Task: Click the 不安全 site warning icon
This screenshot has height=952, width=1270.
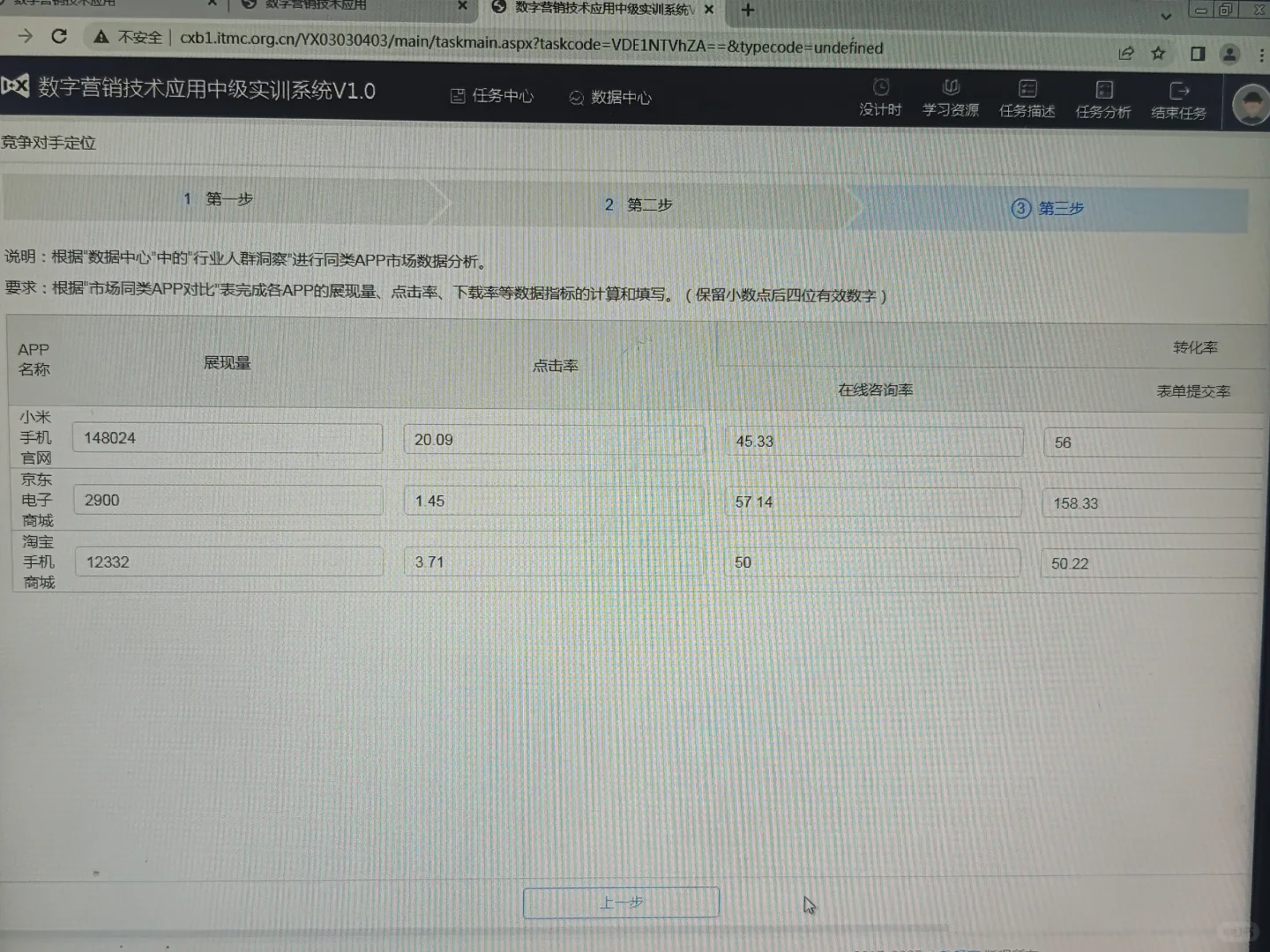Action: [101, 37]
